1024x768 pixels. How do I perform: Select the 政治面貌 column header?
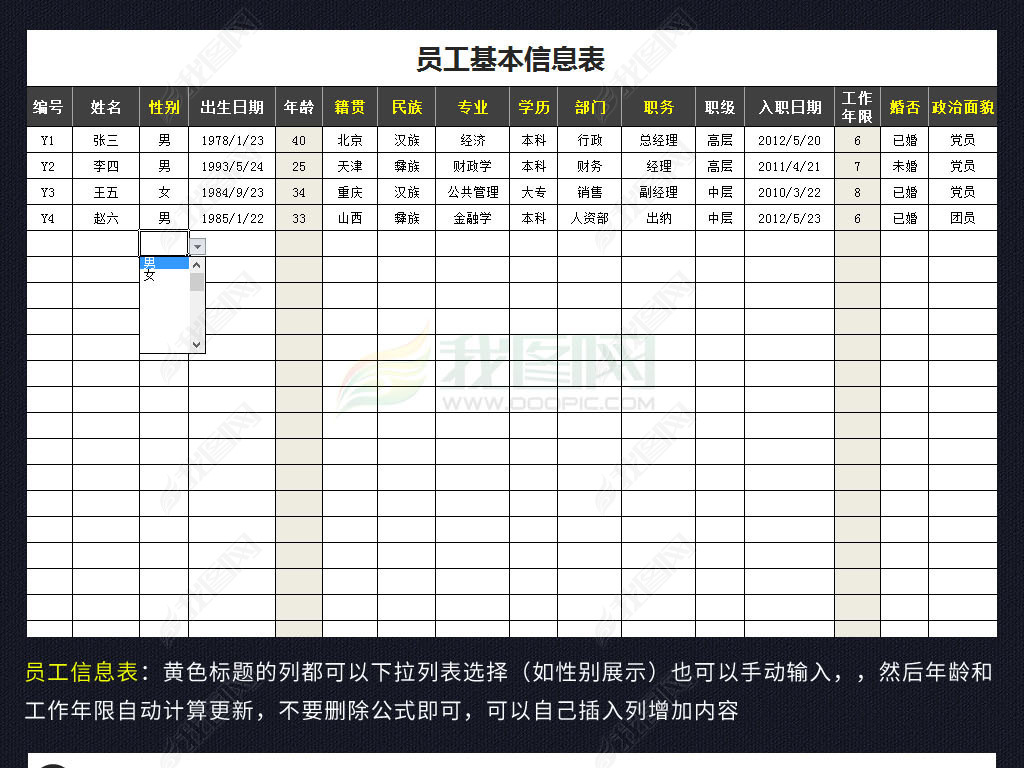point(962,107)
